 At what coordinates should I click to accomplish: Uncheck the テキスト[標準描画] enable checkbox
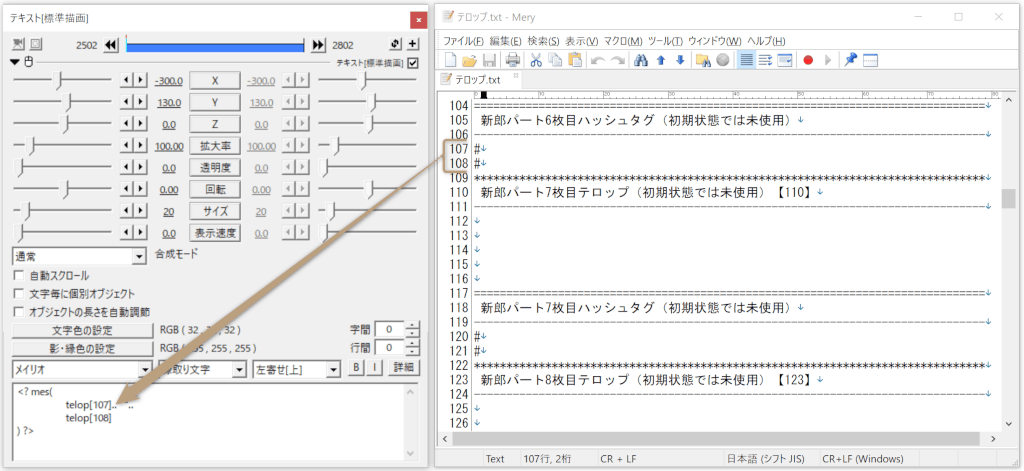point(413,63)
